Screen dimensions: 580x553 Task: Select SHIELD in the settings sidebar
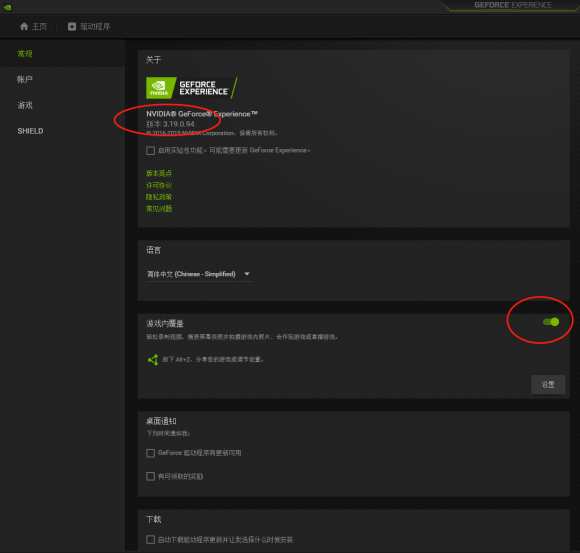[x=30, y=131]
